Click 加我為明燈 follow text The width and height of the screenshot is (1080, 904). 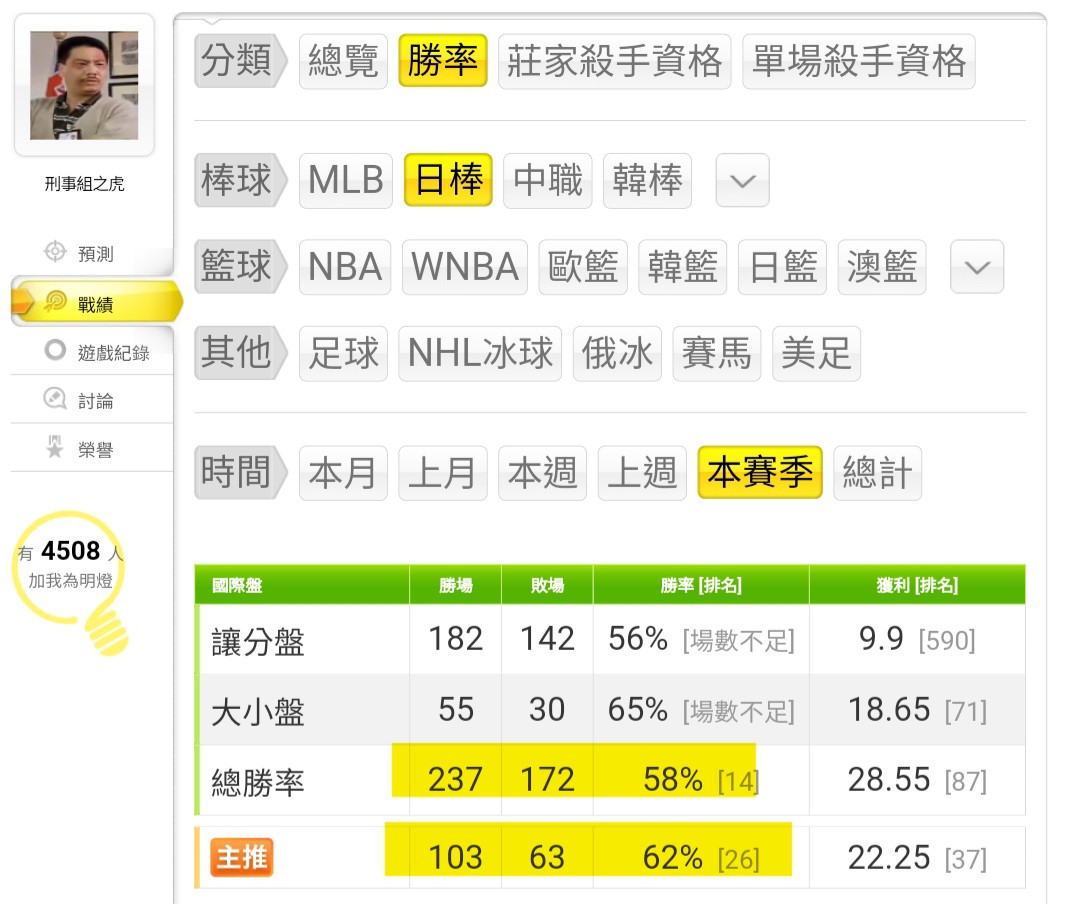pos(70,581)
